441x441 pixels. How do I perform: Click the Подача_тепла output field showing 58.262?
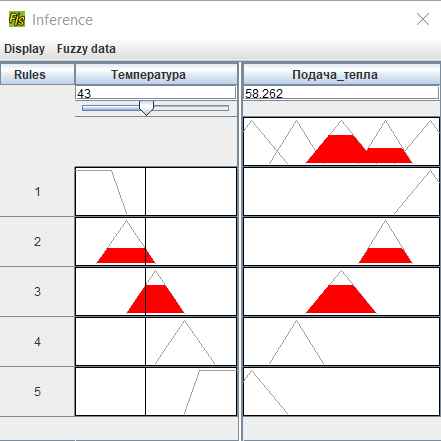341,93
